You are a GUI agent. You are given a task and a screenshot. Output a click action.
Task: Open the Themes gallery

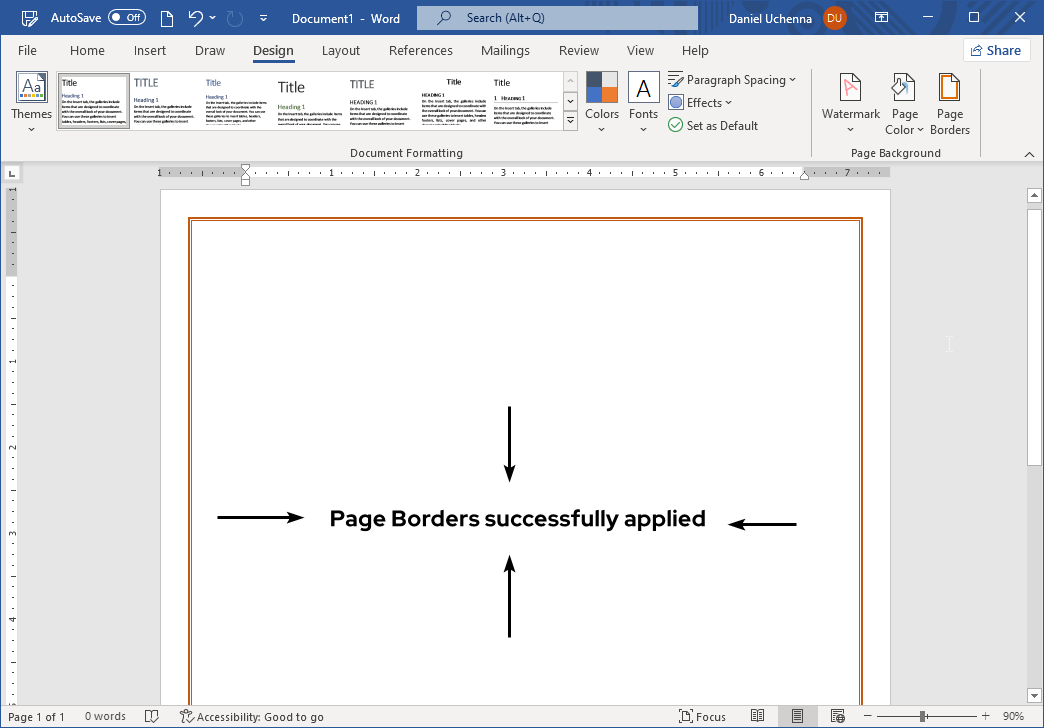point(30,100)
